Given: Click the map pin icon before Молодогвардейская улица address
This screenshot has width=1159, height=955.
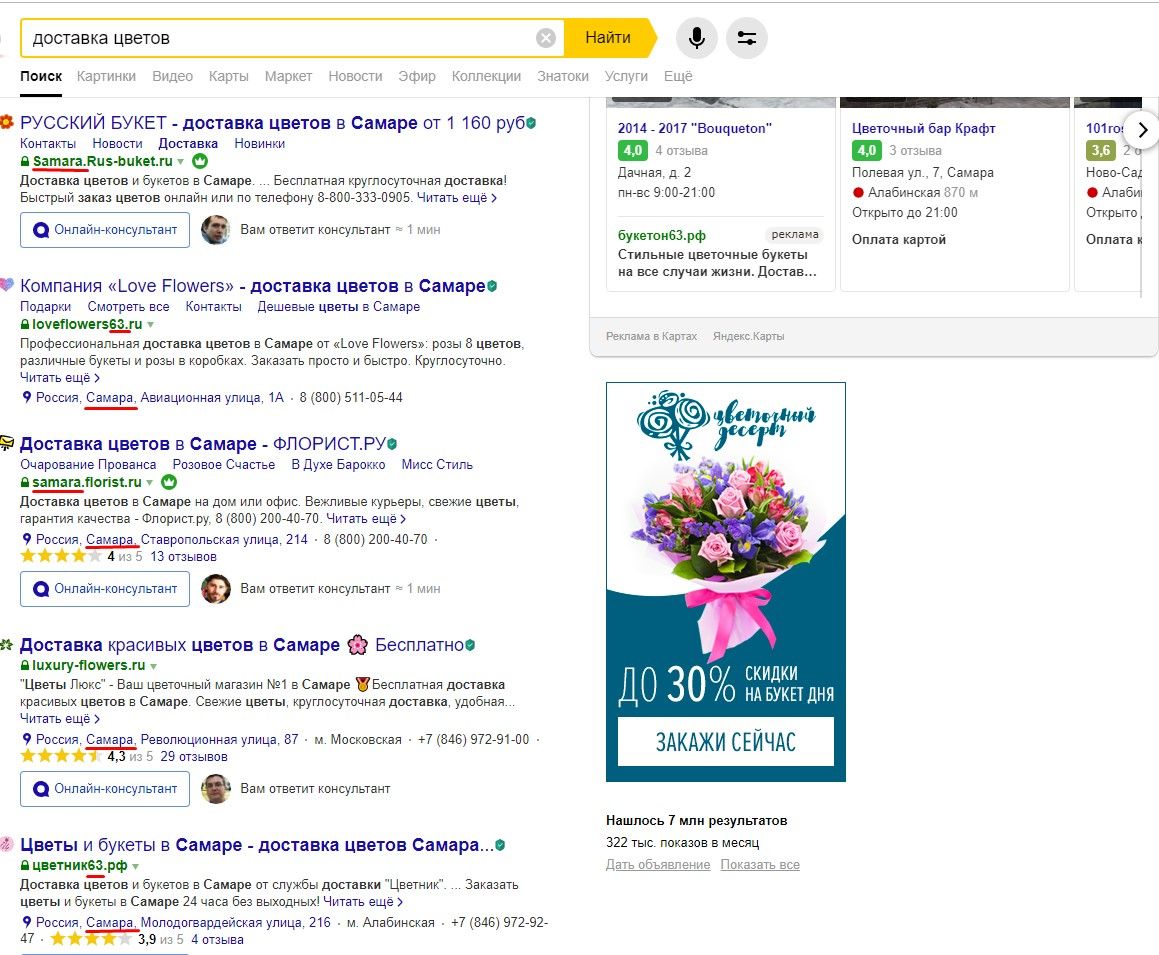Looking at the screenshot, I should tap(27, 922).
